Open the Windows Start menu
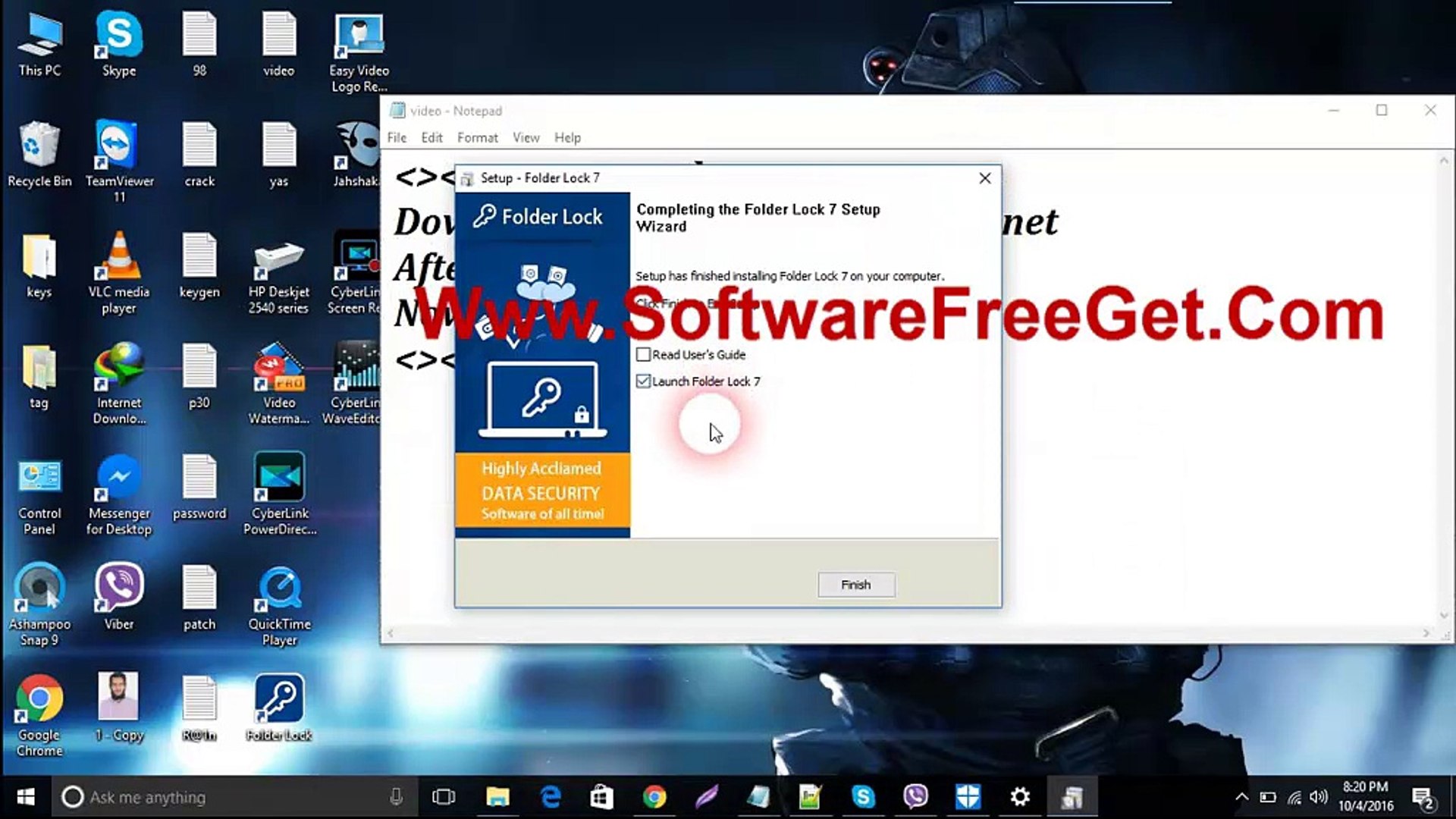The height and width of the screenshot is (819, 1456). point(26,797)
